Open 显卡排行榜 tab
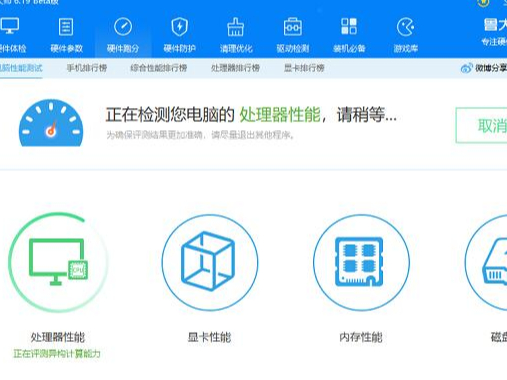507x380 pixels. (x=304, y=68)
